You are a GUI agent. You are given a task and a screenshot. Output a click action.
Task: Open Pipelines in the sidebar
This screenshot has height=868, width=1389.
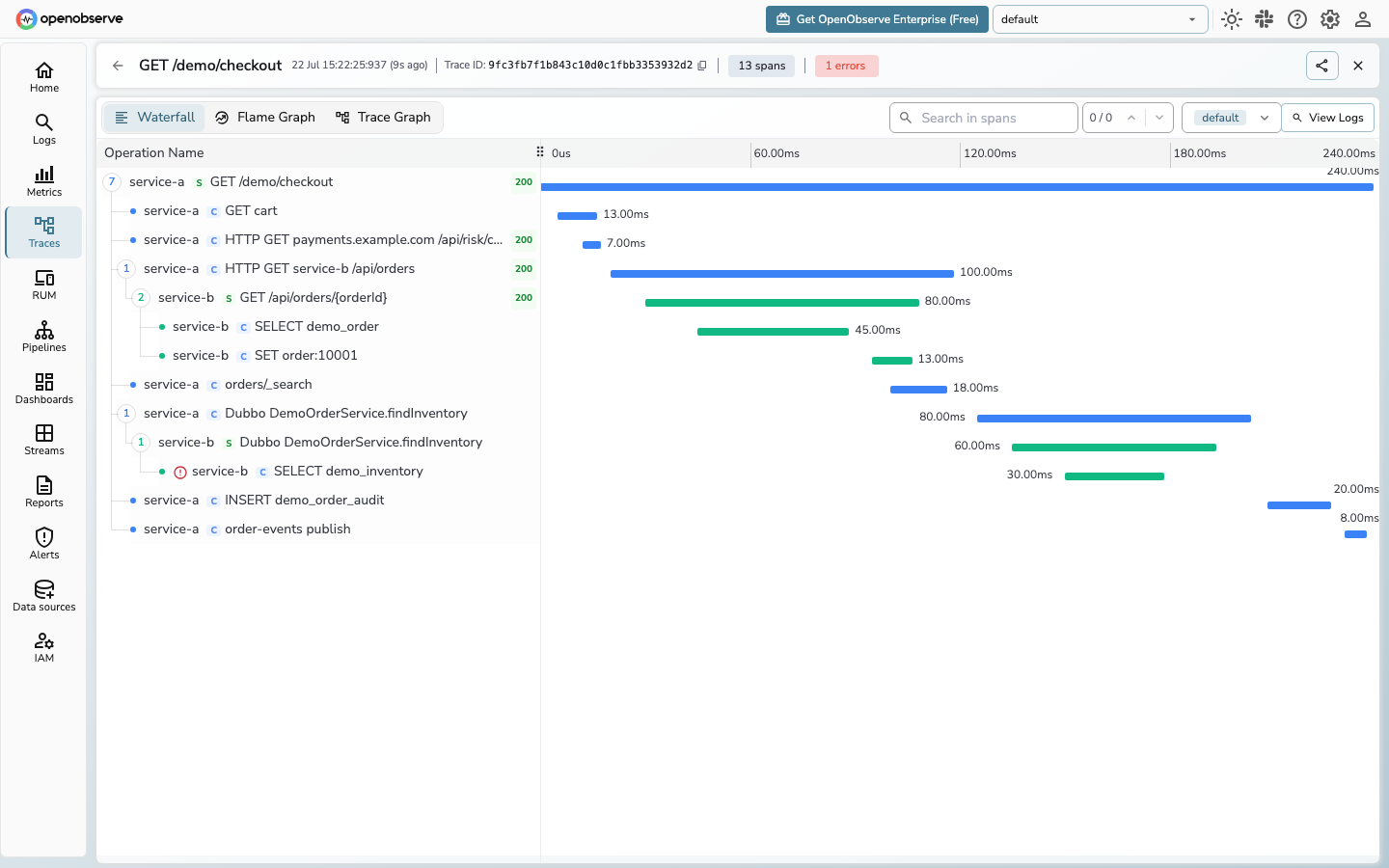tap(44, 337)
